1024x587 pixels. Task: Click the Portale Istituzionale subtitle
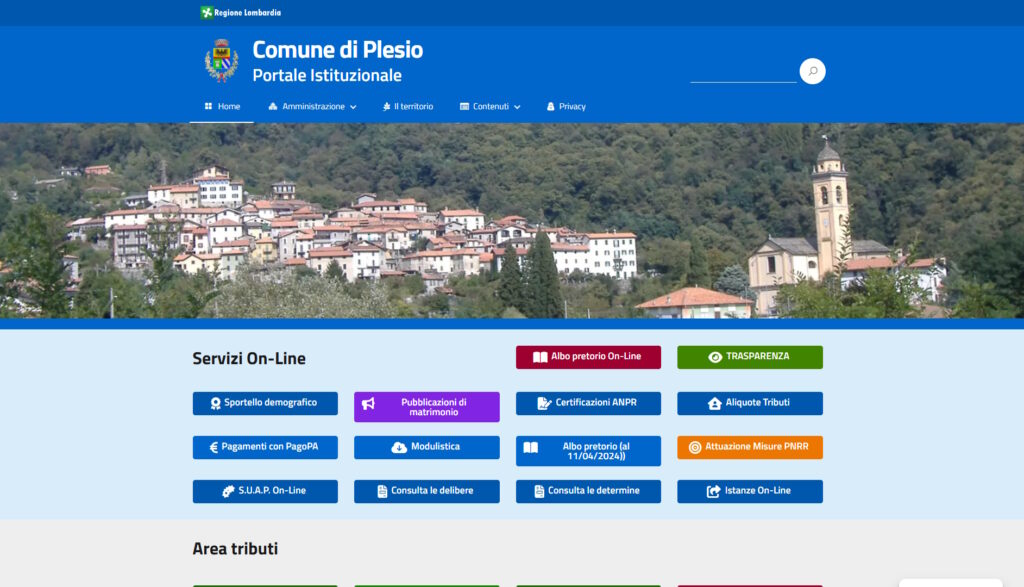327,75
